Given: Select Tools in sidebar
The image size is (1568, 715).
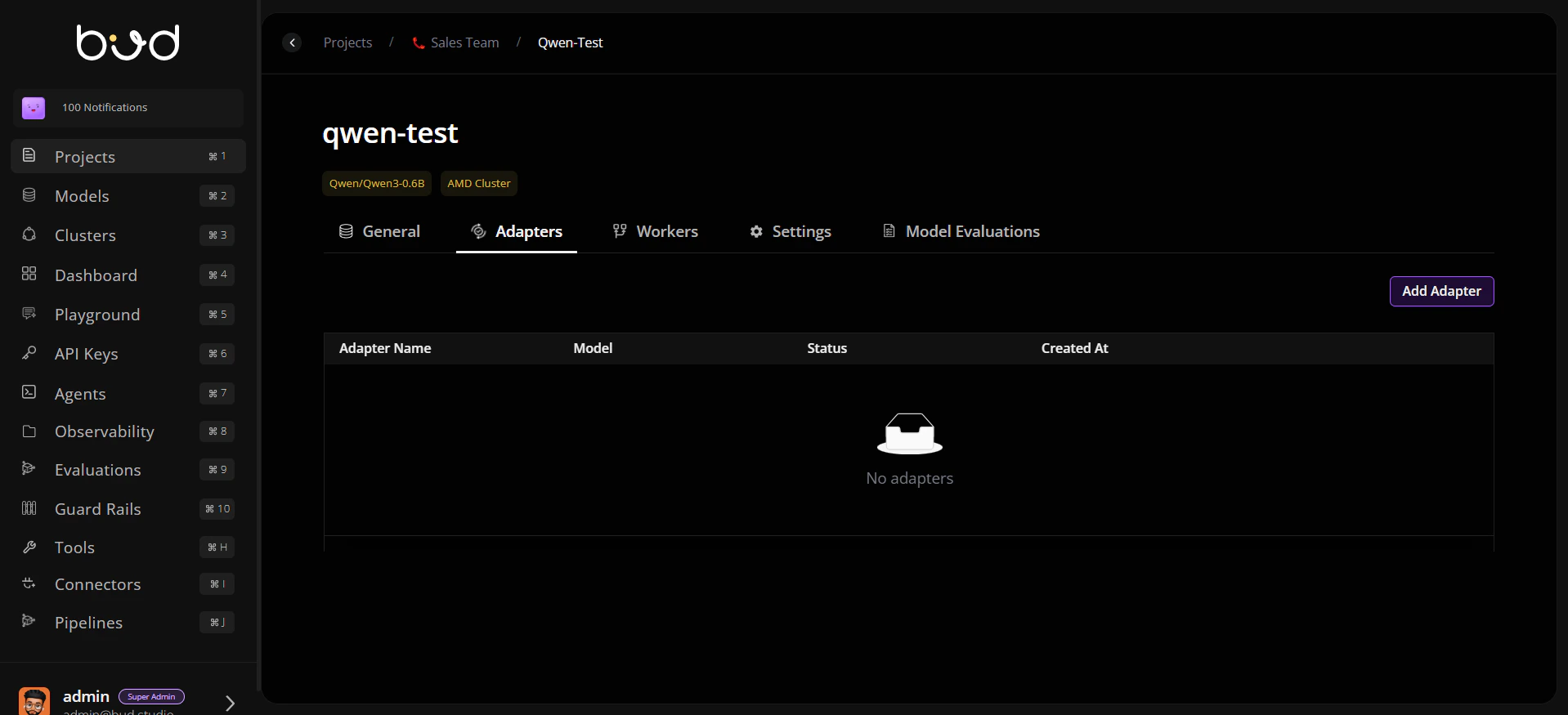Looking at the screenshot, I should click(128, 547).
